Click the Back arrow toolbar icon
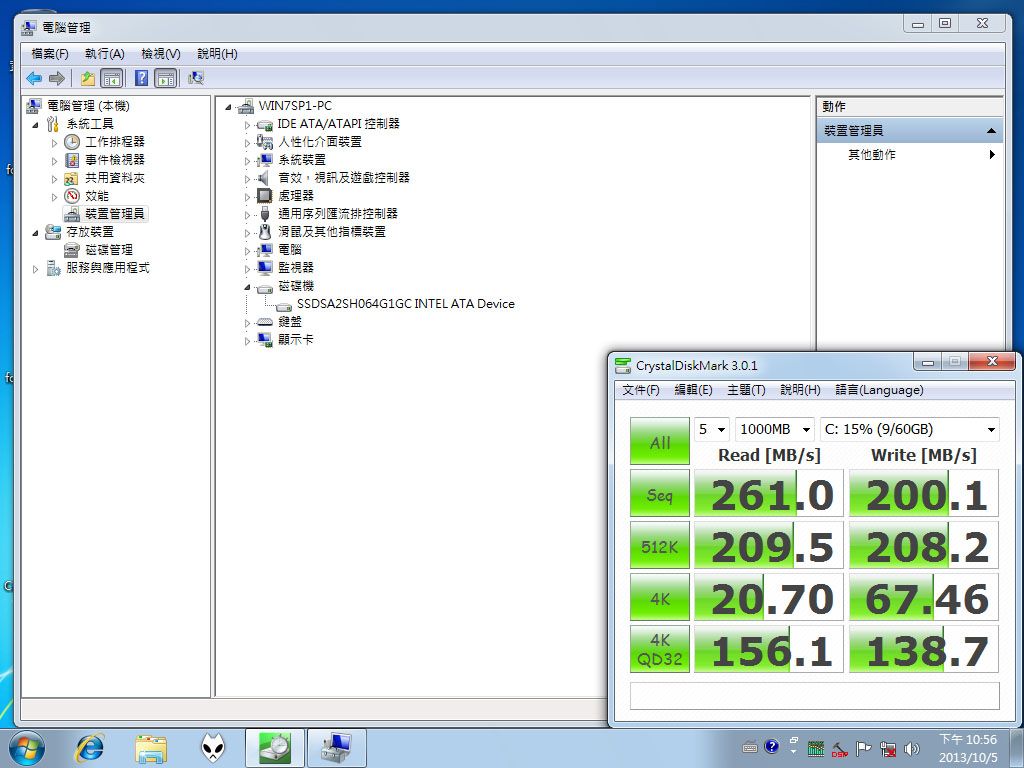This screenshot has height=768, width=1024. 34,79
